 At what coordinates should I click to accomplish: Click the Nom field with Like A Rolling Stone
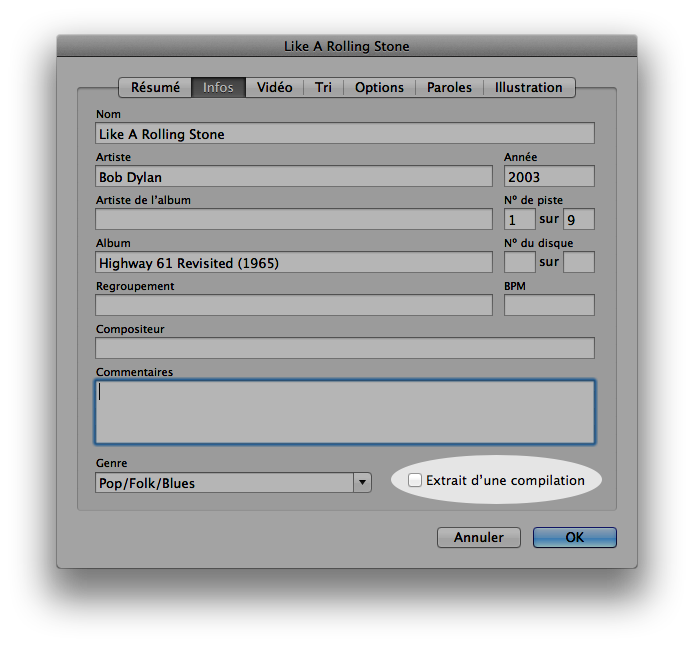click(345, 133)
